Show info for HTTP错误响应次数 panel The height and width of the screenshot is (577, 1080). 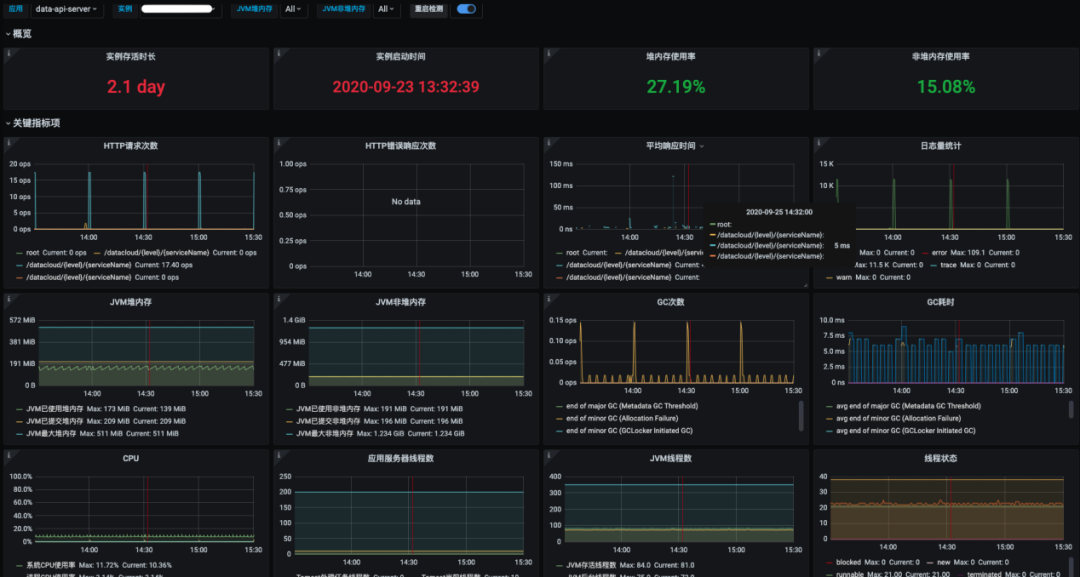coord(278,143)
